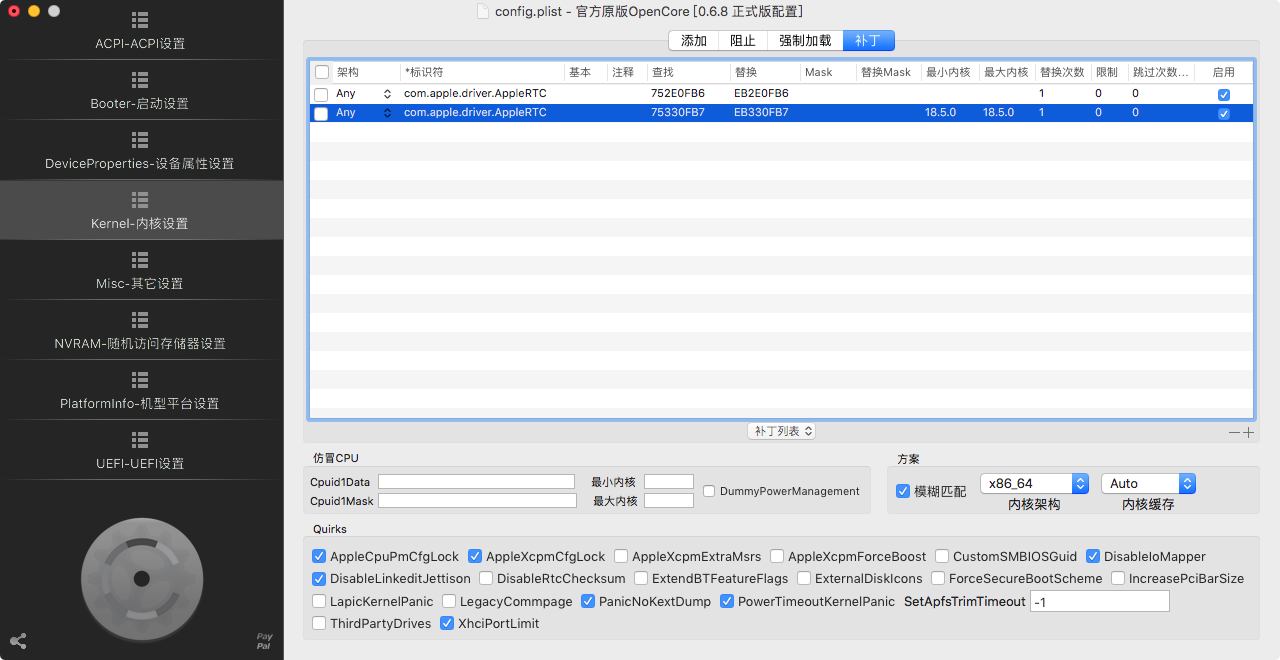
Task: Open the Misc settings section icon
Action: [x=140, y=260]
